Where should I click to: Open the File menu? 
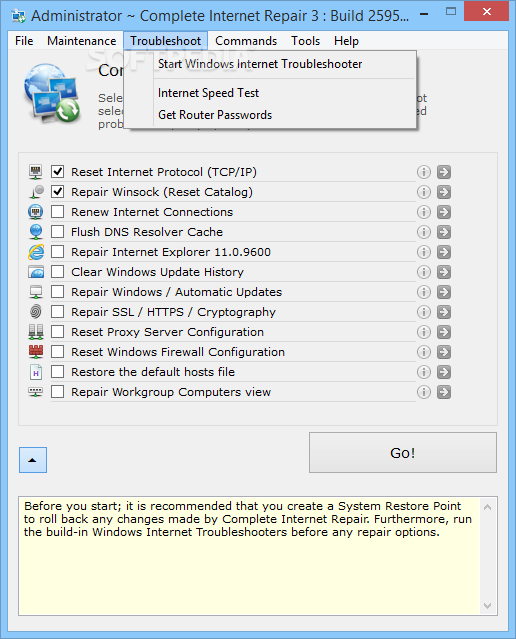point(24,41)
